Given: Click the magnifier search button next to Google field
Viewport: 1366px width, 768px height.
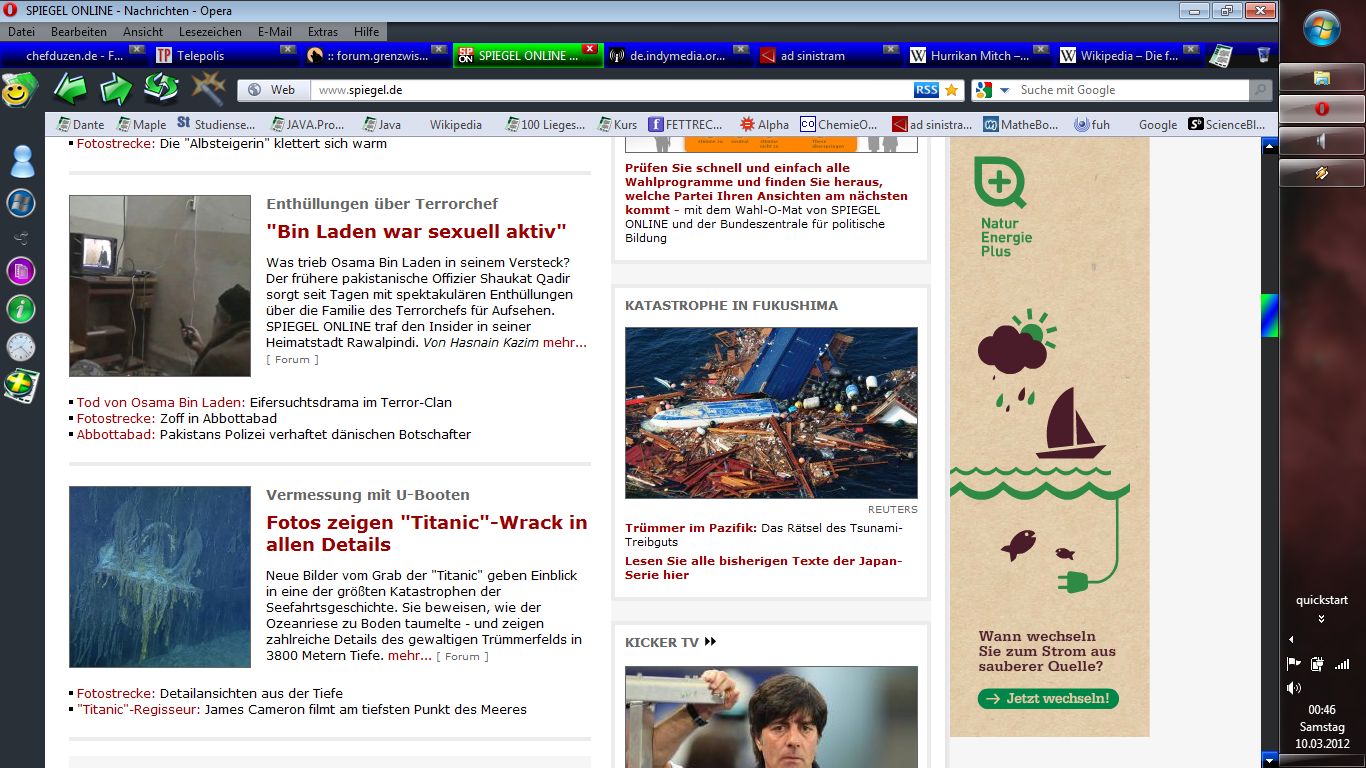Looking at the screenshot, I should [x=1261, y=90].
